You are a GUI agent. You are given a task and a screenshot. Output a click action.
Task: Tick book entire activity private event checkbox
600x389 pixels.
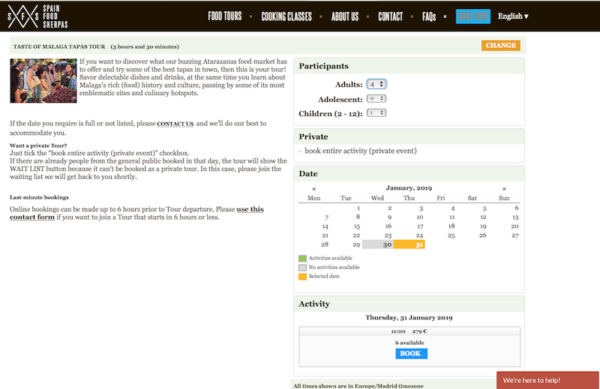300,152
